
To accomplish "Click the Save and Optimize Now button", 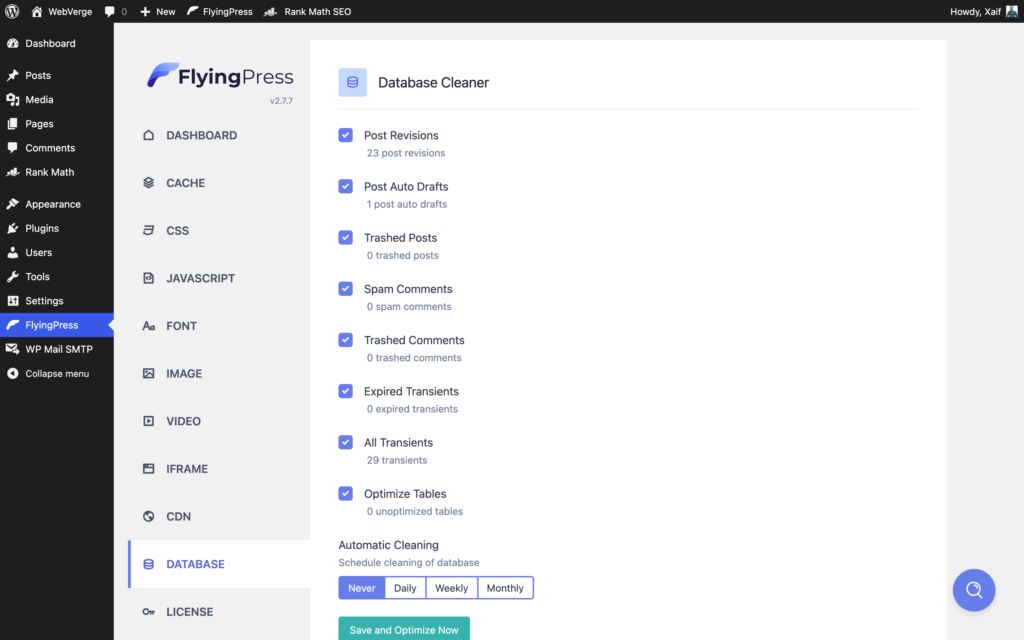I will (403, 629).
